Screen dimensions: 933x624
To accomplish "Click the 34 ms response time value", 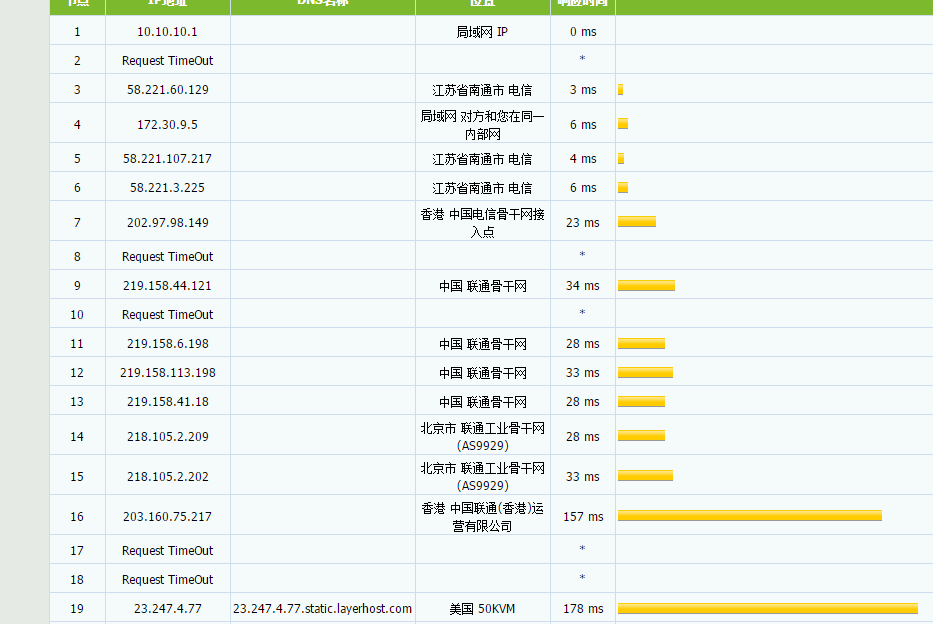I will pos(582,286).
